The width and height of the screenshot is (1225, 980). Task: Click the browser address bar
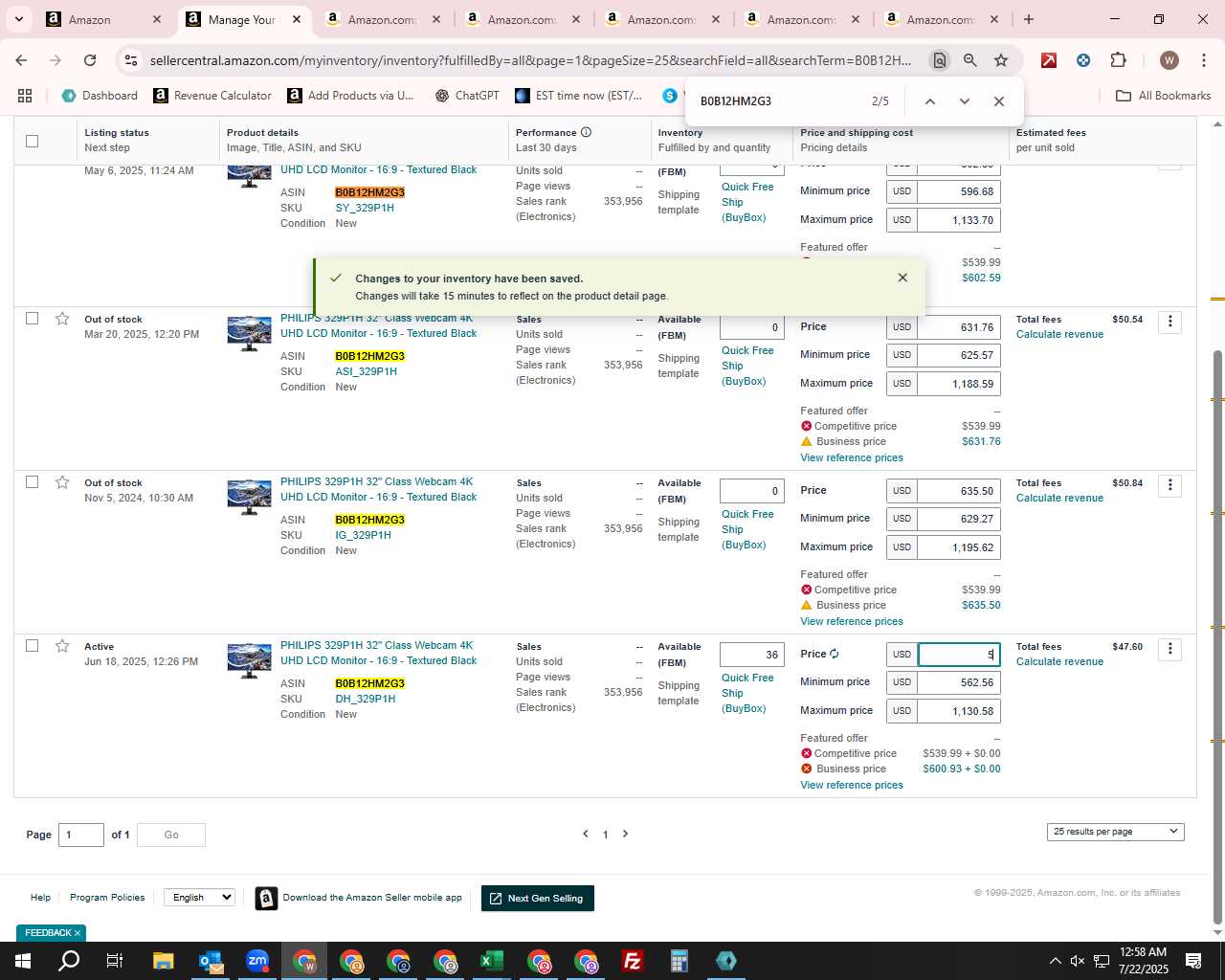coord(531,60)
